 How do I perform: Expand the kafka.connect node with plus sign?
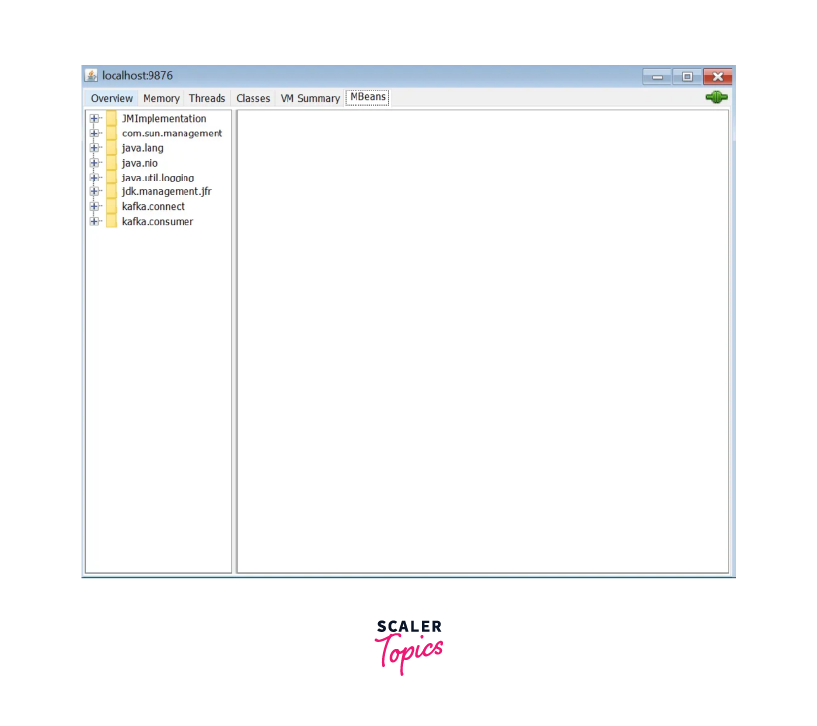pos(94,206)
